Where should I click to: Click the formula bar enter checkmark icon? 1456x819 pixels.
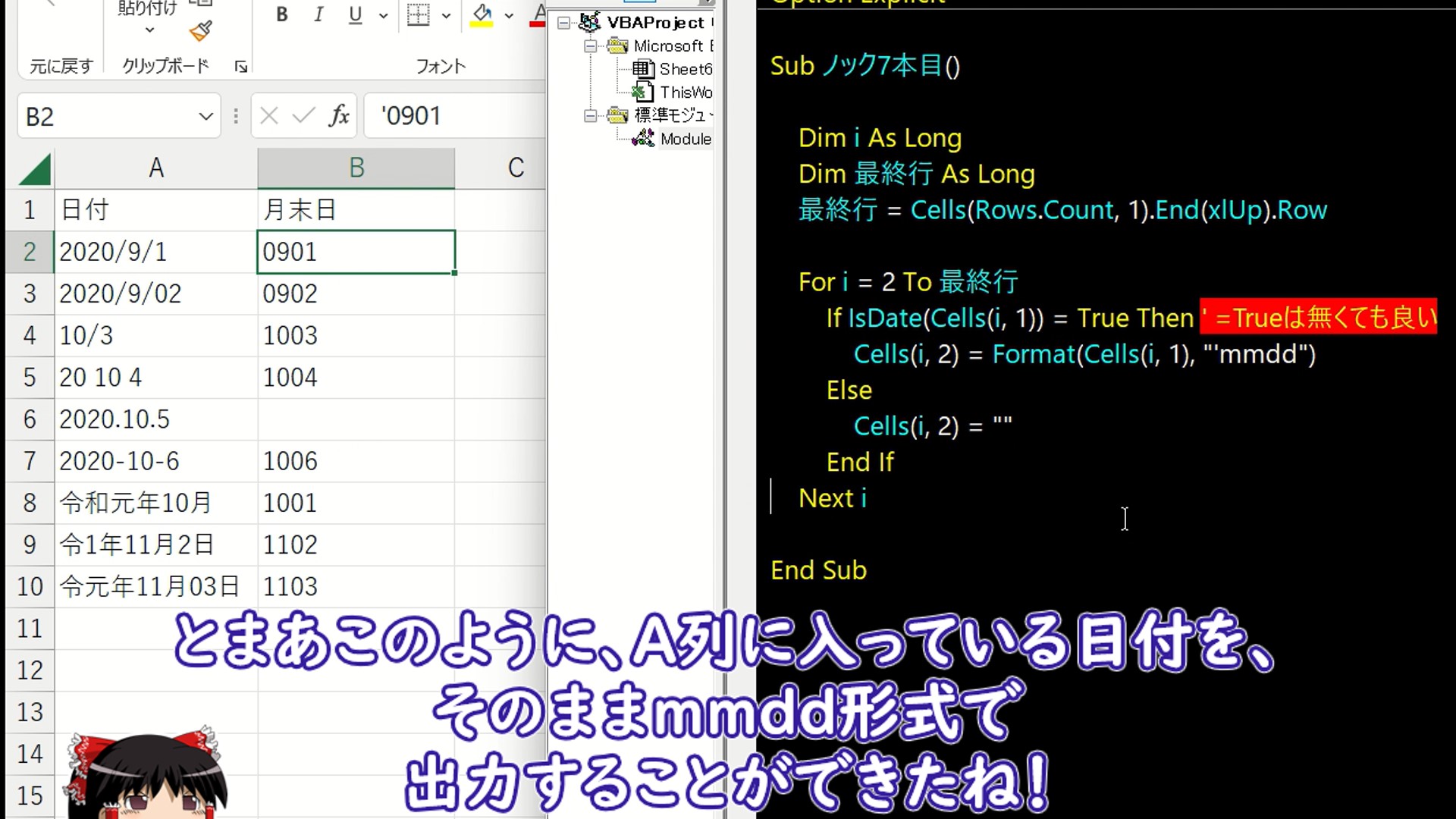pos(303,116)
